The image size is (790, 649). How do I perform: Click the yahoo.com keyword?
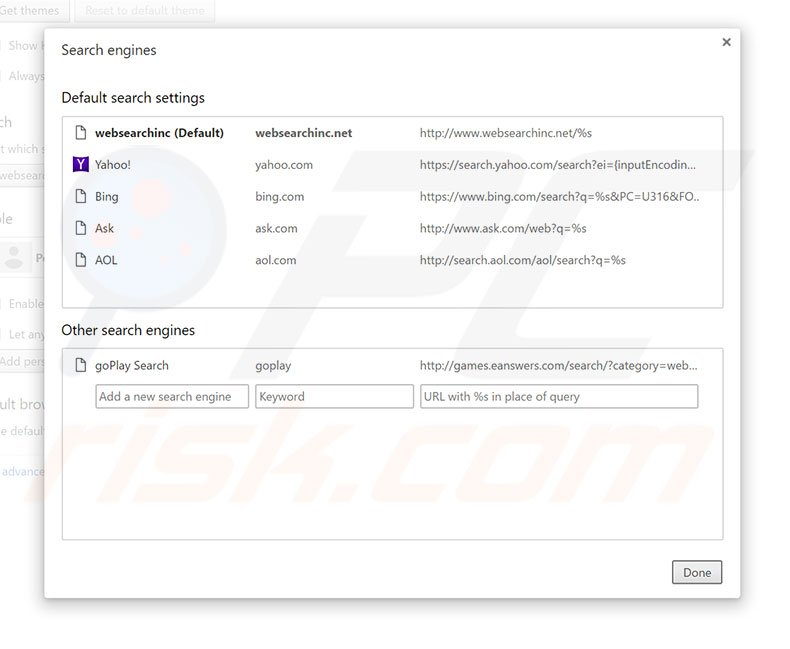pyautogui.click(x=284, y=165)
